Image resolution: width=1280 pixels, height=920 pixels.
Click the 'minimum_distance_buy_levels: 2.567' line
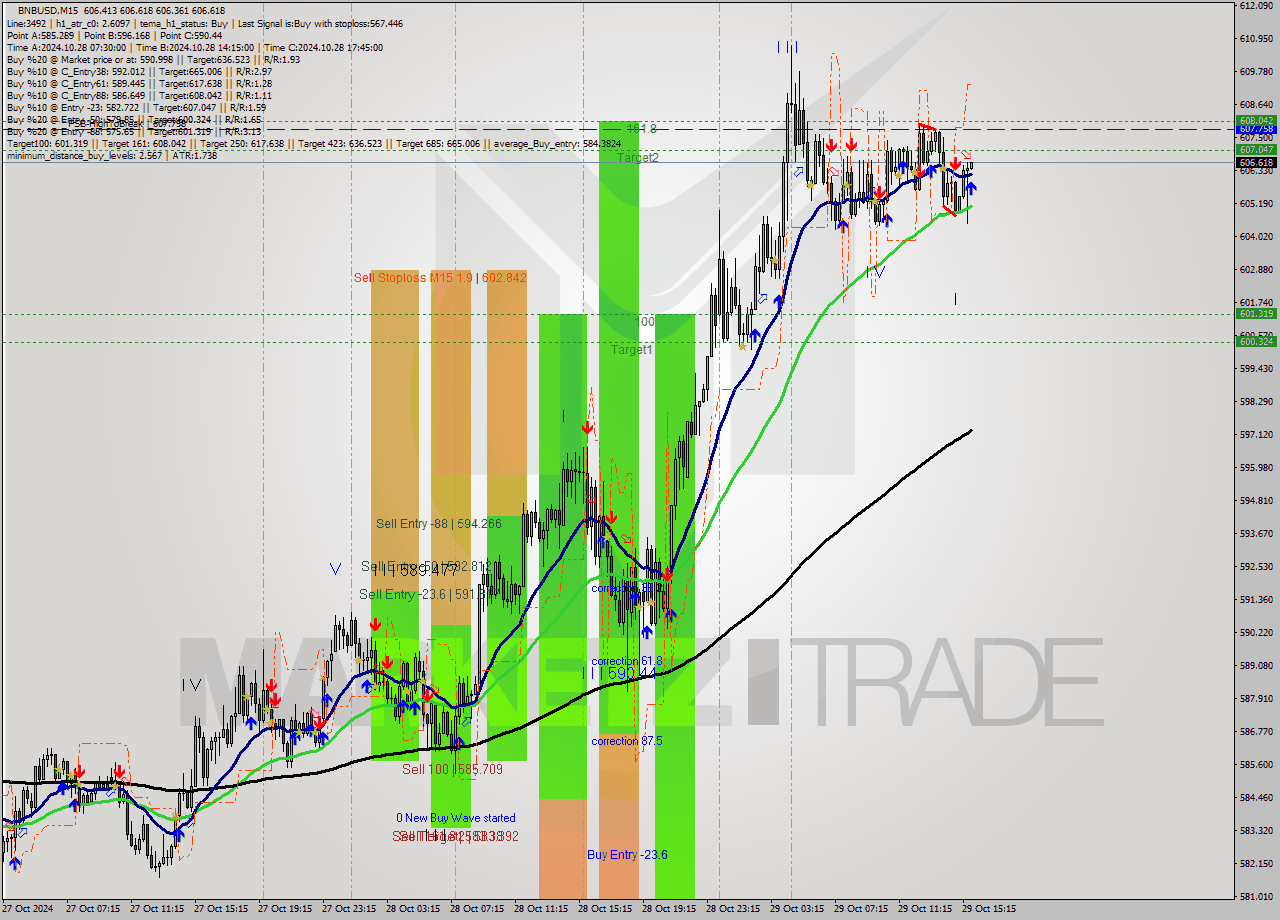(111, 155)
